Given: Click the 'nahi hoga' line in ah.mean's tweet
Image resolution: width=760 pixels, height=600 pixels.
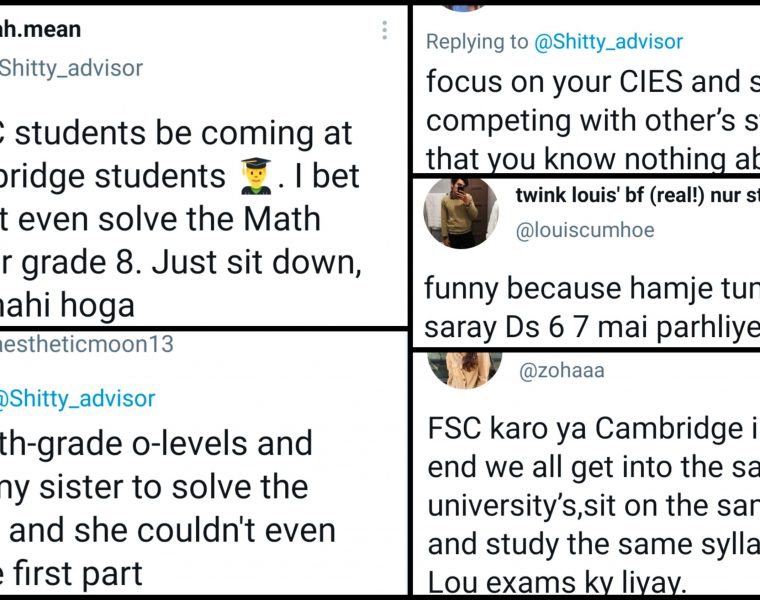Looking at the screenshot, I should tap(68, 305).
